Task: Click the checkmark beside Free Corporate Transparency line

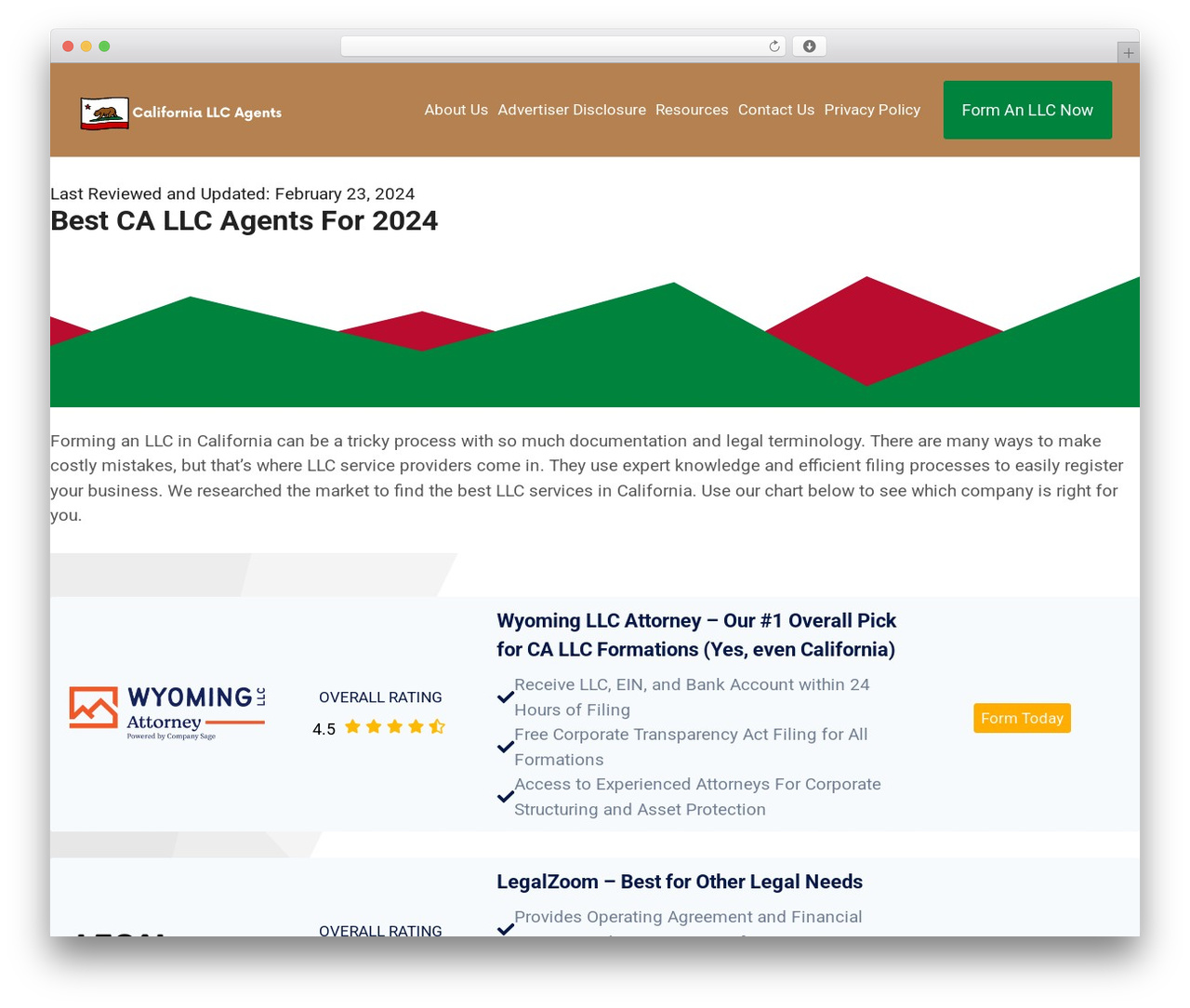Action: (x=506, y=747)
